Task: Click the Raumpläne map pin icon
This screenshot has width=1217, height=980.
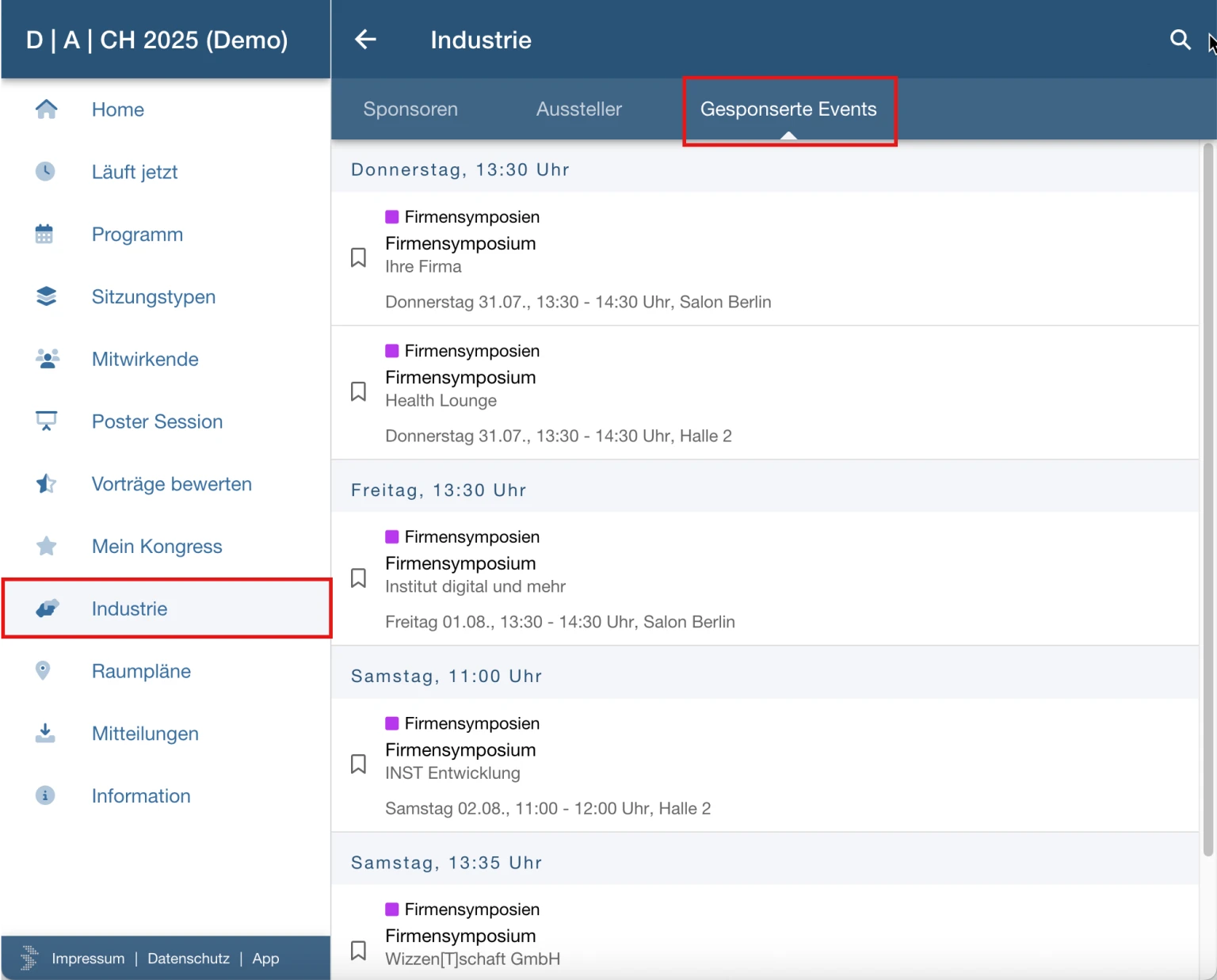Action: (44, 671)
